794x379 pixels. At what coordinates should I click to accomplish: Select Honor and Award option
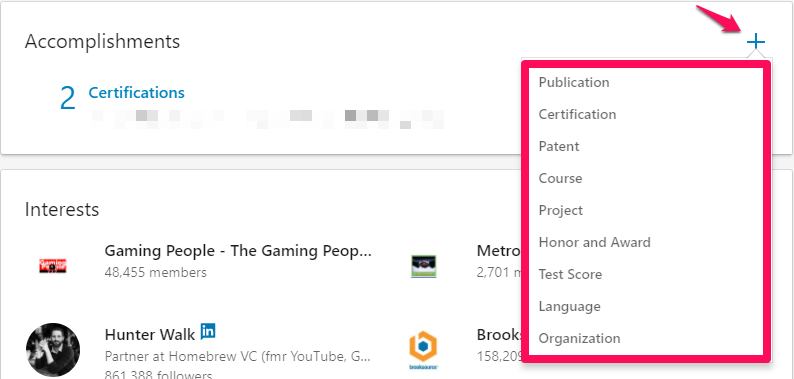[594, 242]
